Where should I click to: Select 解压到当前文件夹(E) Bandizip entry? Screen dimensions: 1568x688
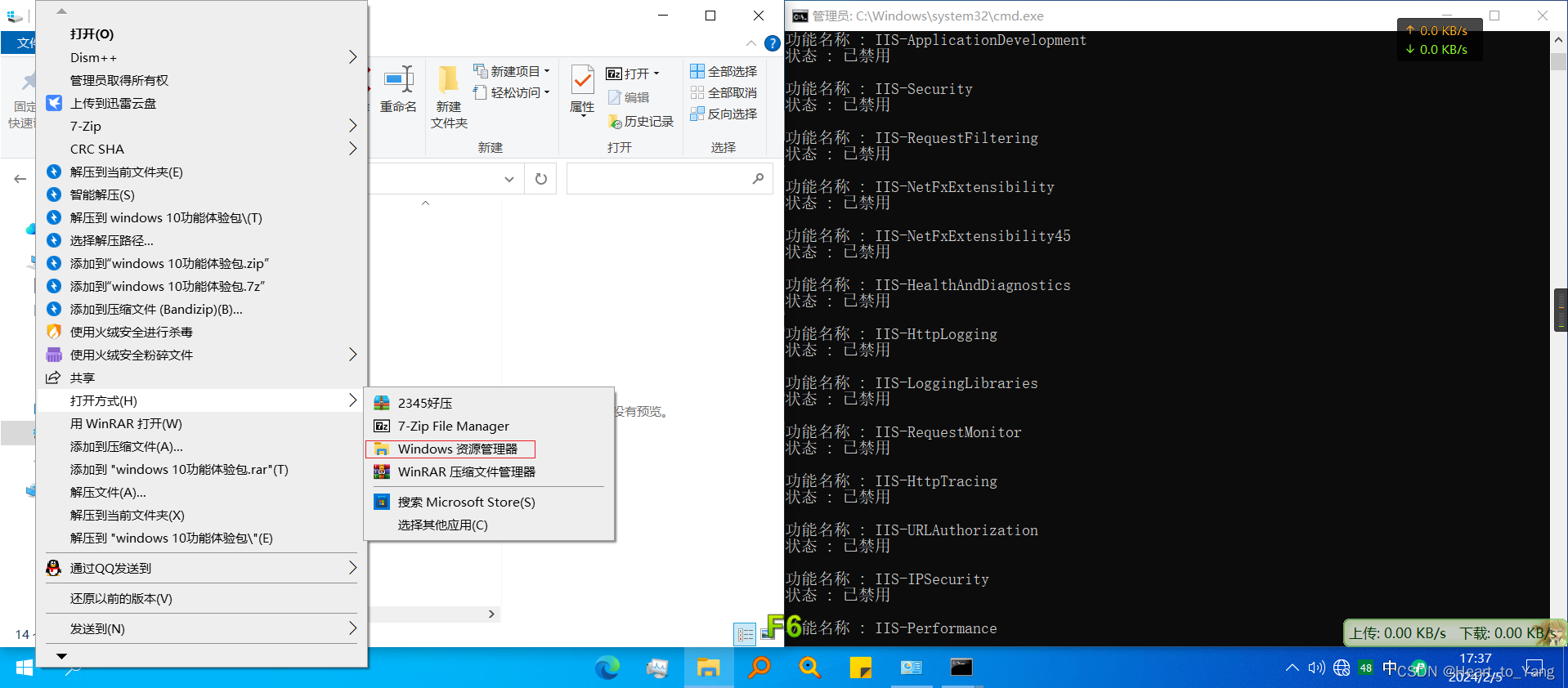[x=126, y=172]
